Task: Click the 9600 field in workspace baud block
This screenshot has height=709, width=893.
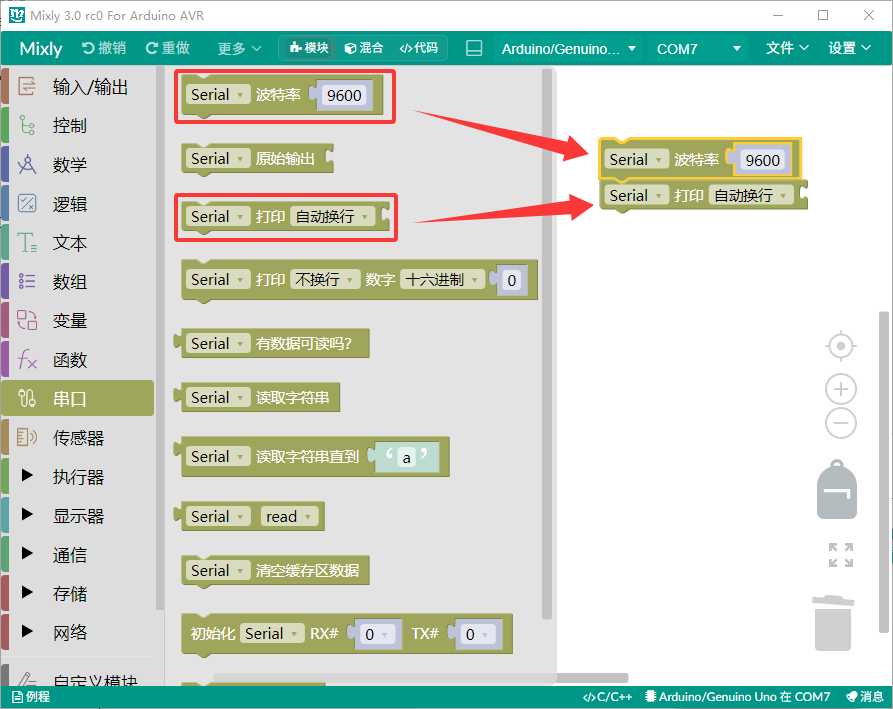Action: [763, 160]
